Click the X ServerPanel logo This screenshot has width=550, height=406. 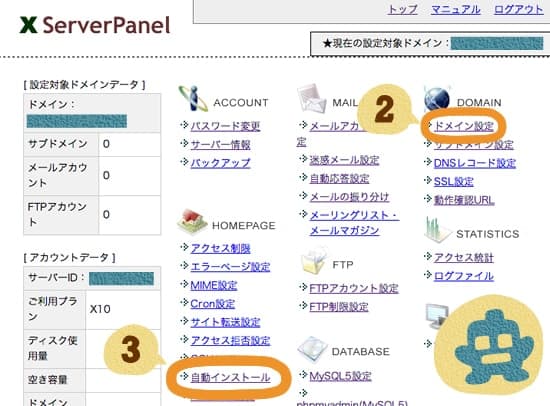(95, 25)
